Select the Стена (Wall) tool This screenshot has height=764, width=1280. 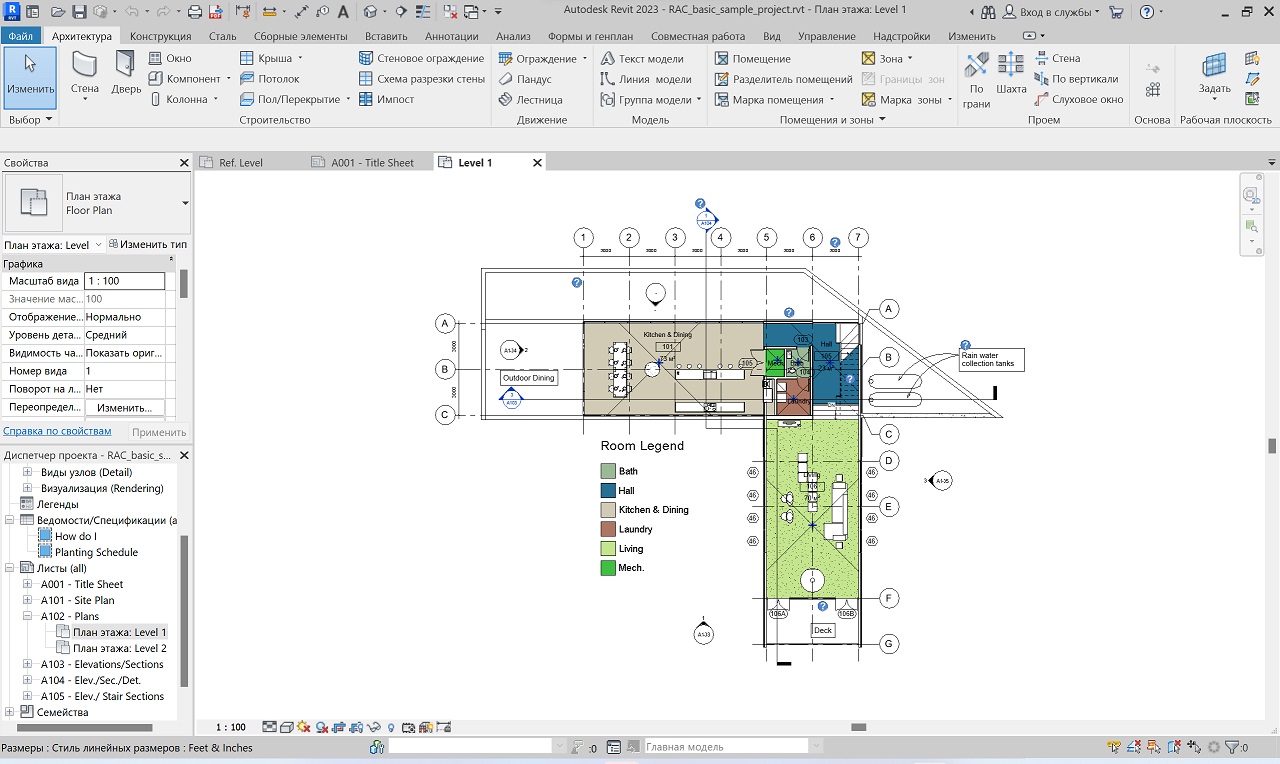pyautogui.click(x=85, y=72)
